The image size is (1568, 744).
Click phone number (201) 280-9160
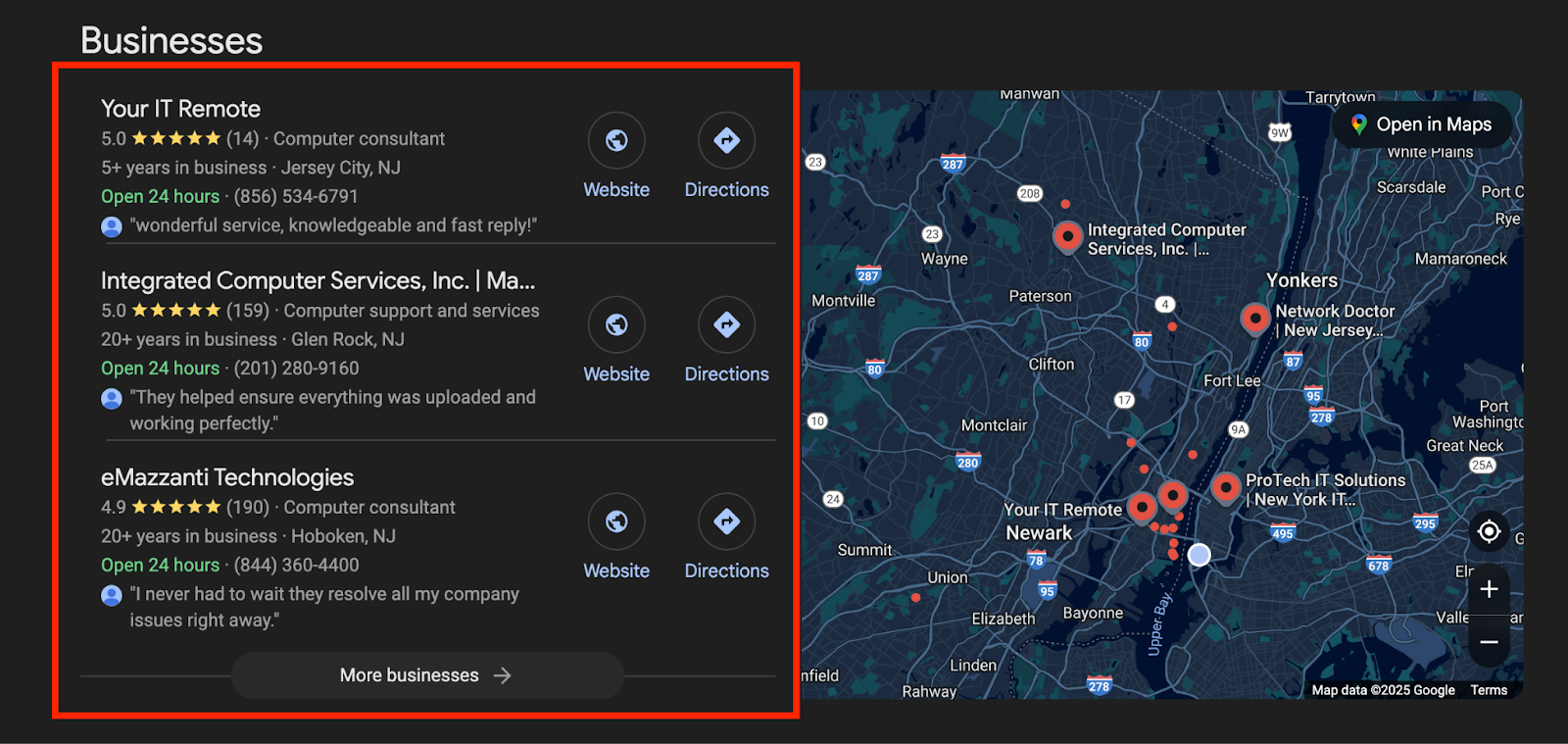296,368
